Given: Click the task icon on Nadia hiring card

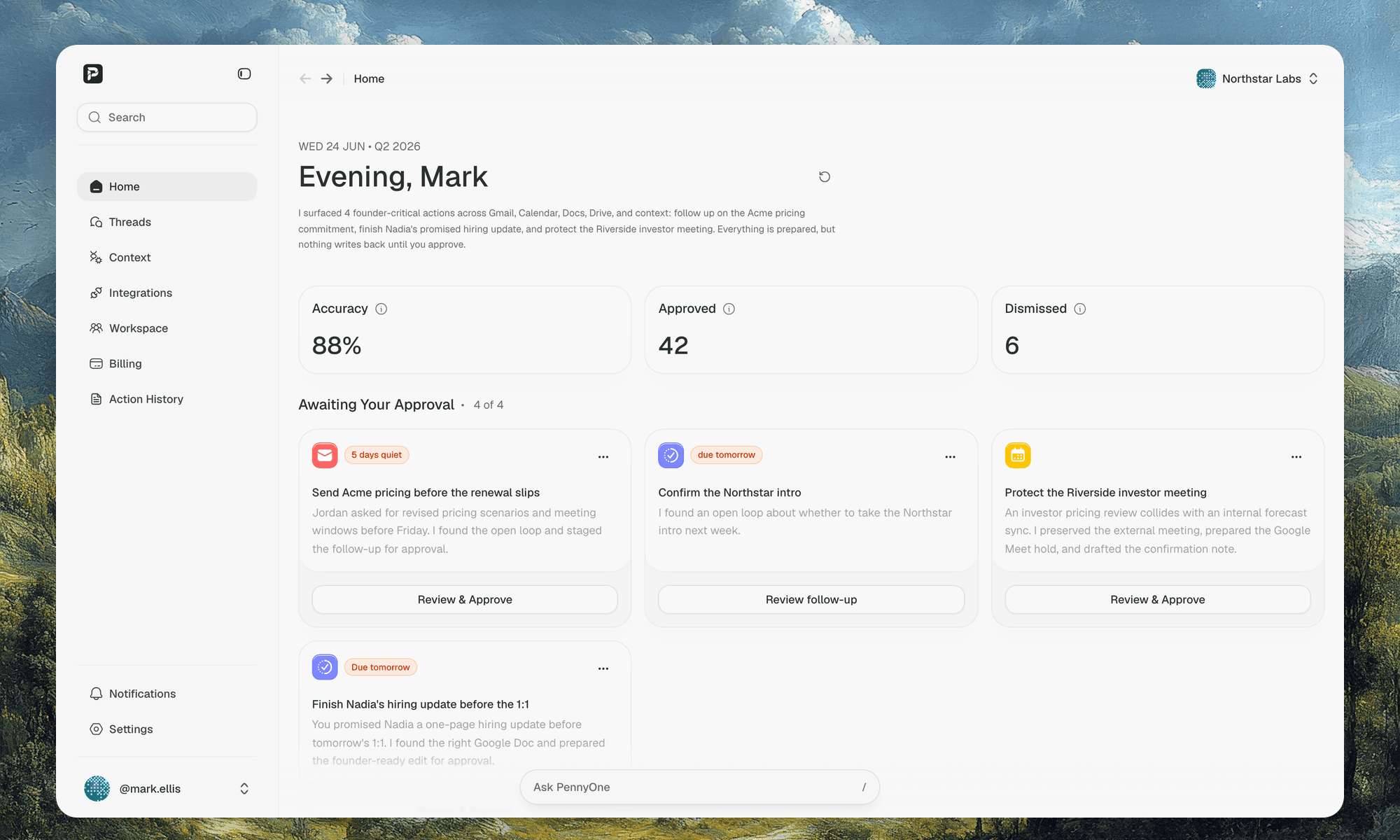Looking at the screenshot, I should (325, 667).
